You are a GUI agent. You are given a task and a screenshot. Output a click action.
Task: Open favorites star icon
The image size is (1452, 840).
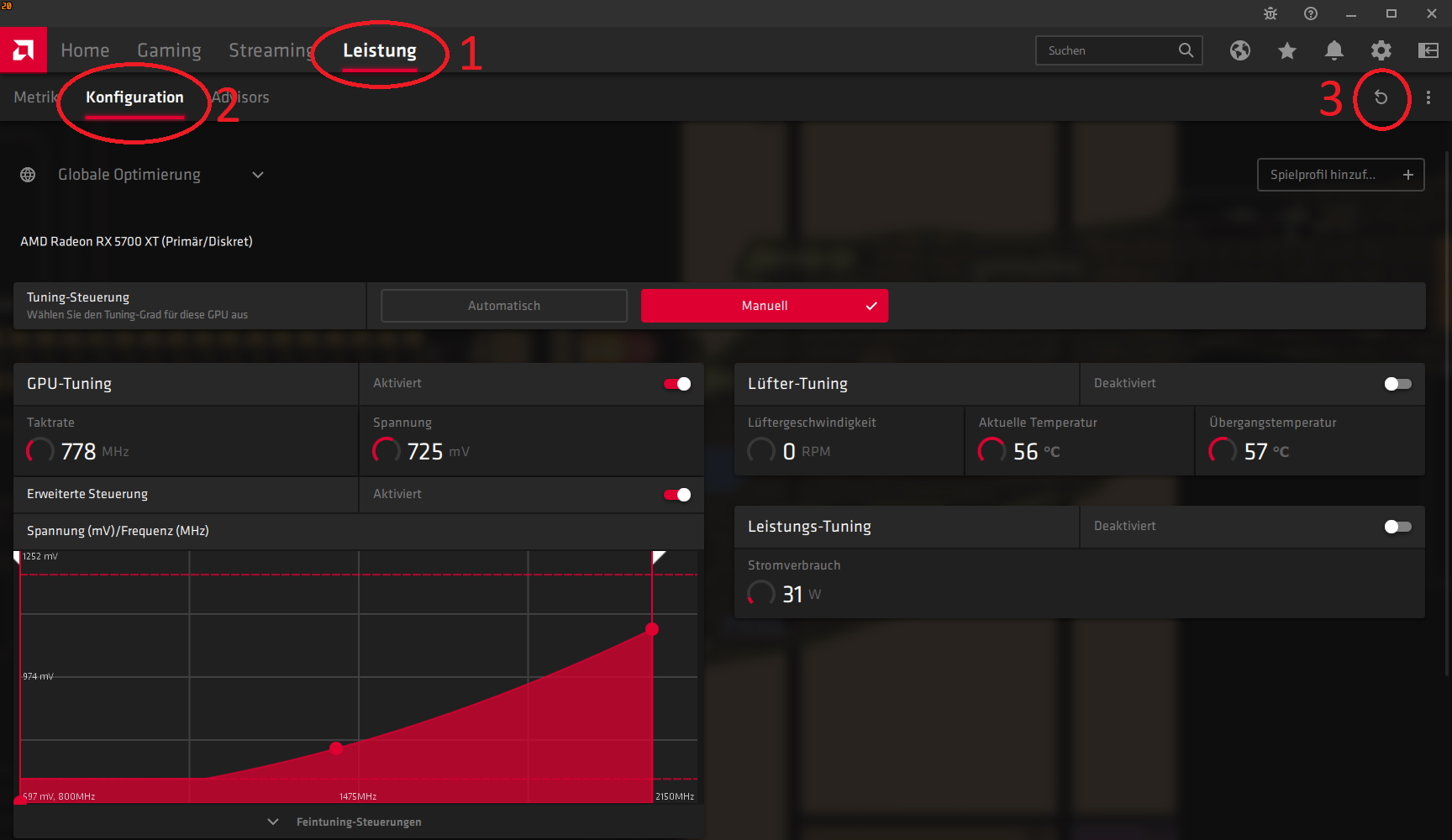point(1287,50)
